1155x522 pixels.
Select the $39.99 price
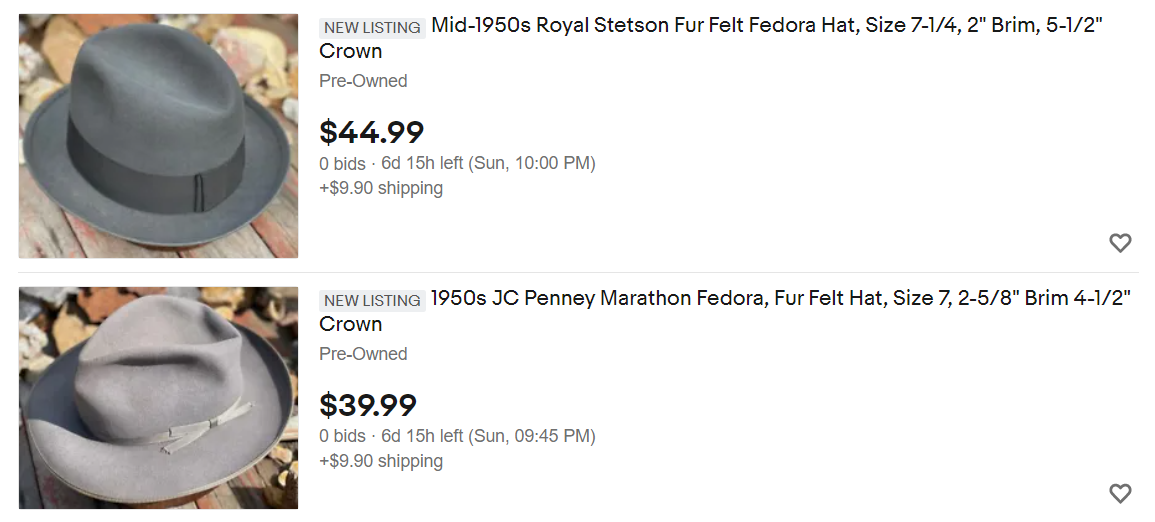click(368, 406)
